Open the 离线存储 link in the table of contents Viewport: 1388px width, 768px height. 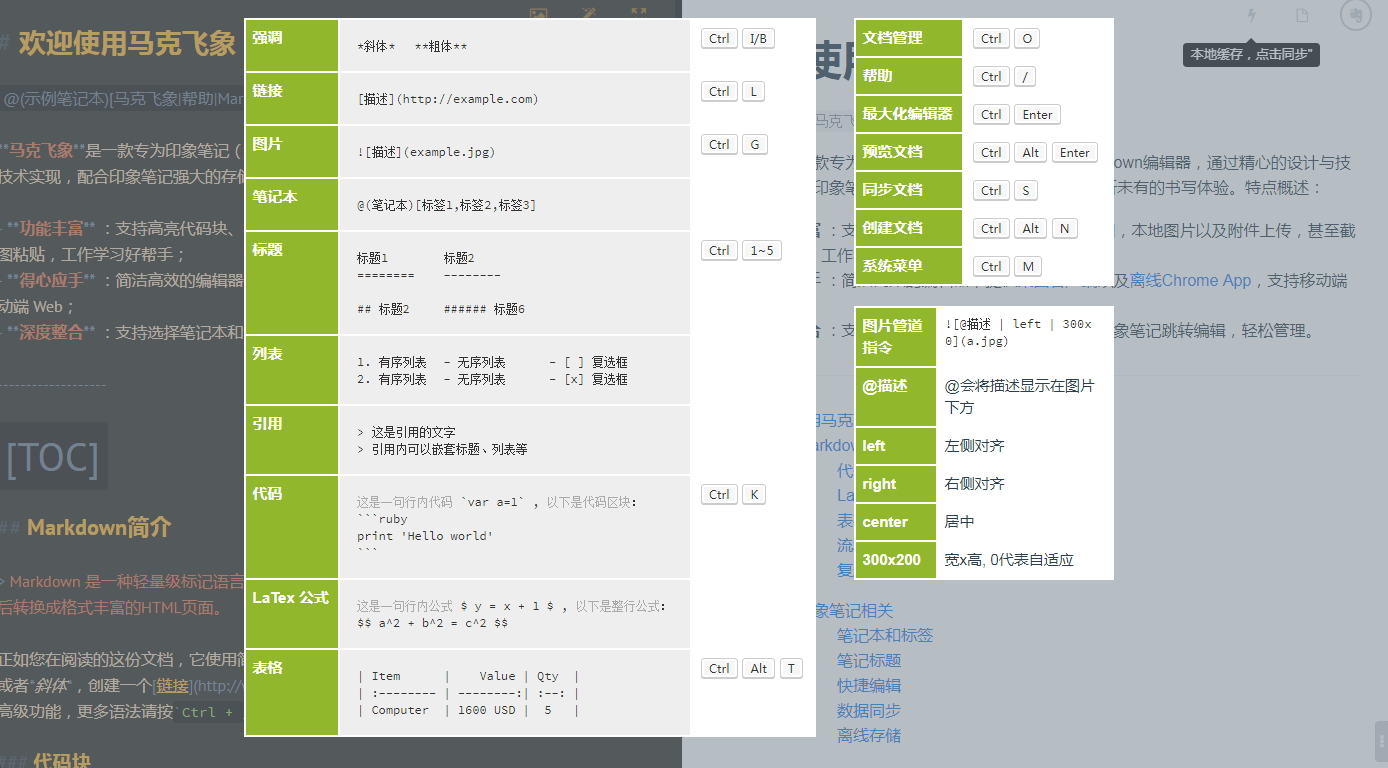coord(869,735)
